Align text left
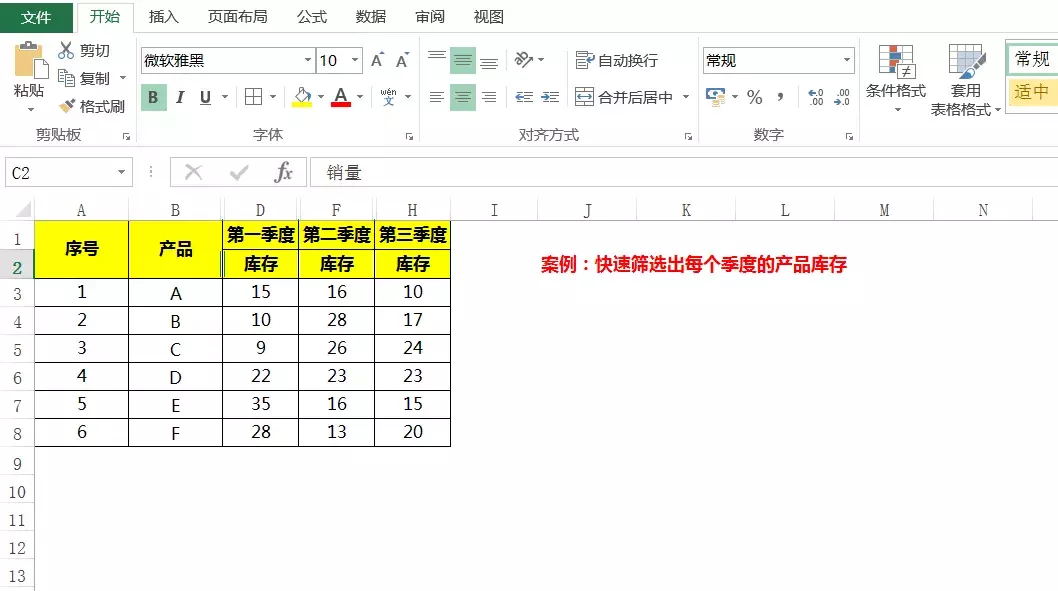 [437, 97]
